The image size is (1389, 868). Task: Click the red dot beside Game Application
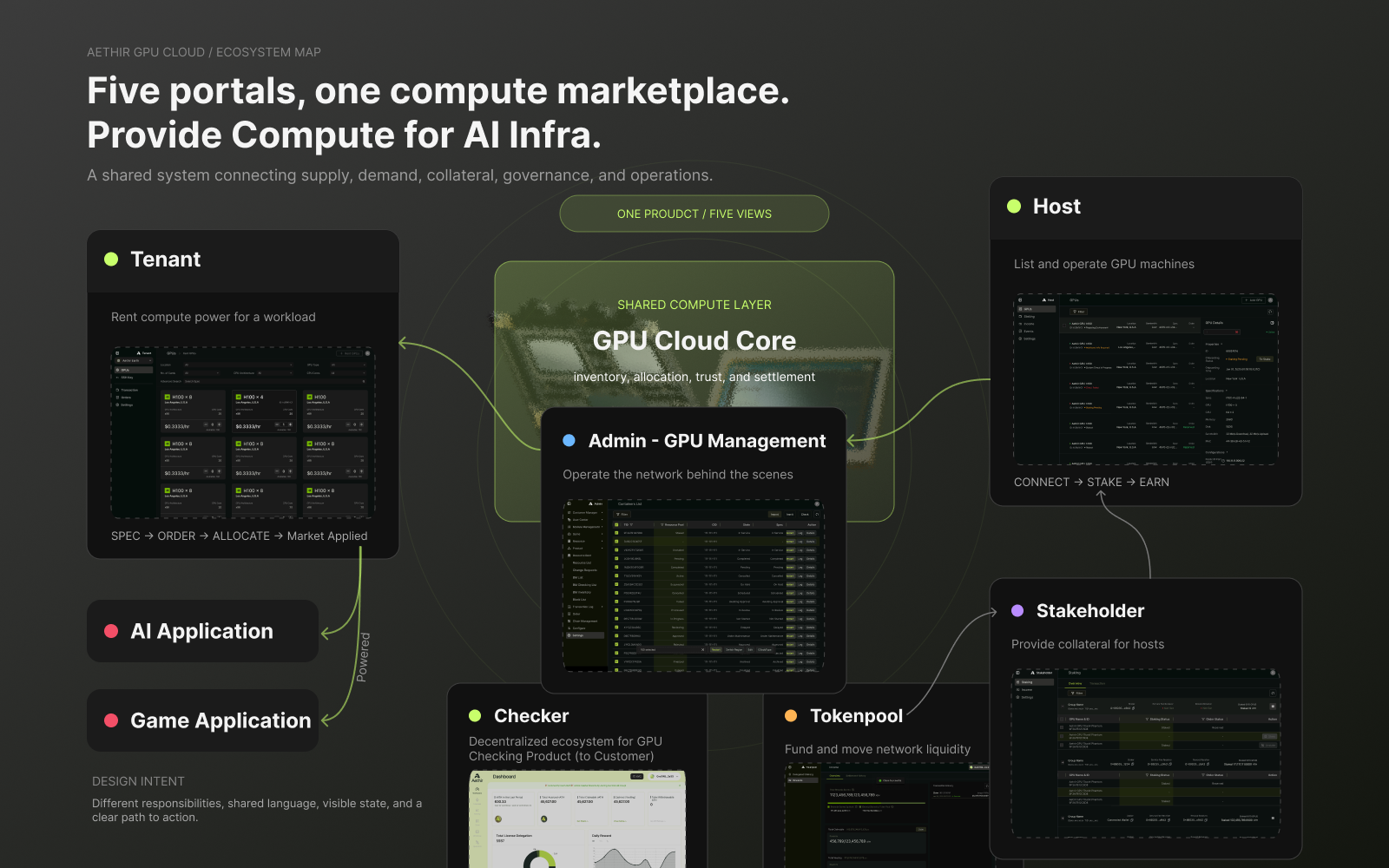111,720
